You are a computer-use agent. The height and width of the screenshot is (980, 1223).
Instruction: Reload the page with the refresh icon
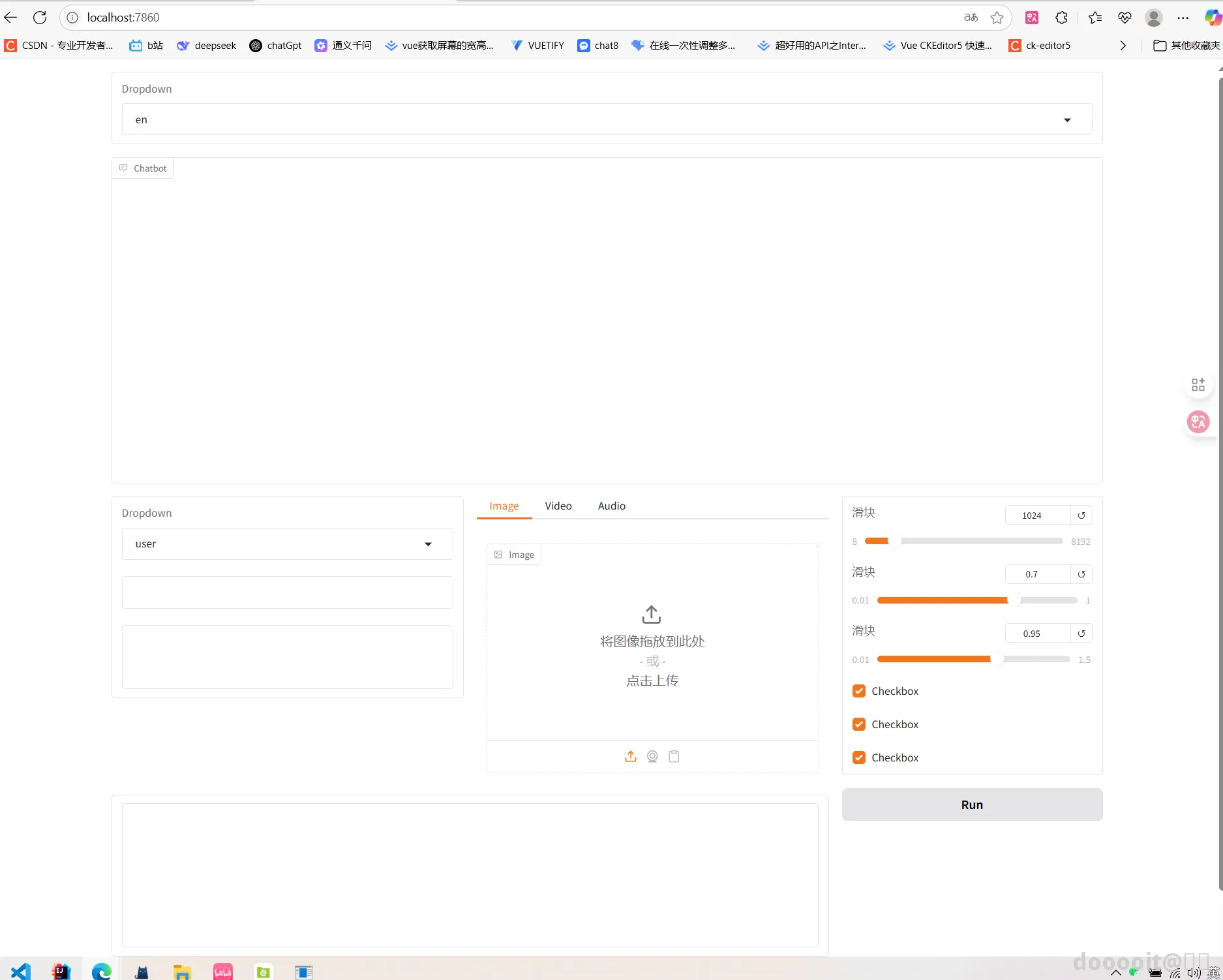[40, 18]
